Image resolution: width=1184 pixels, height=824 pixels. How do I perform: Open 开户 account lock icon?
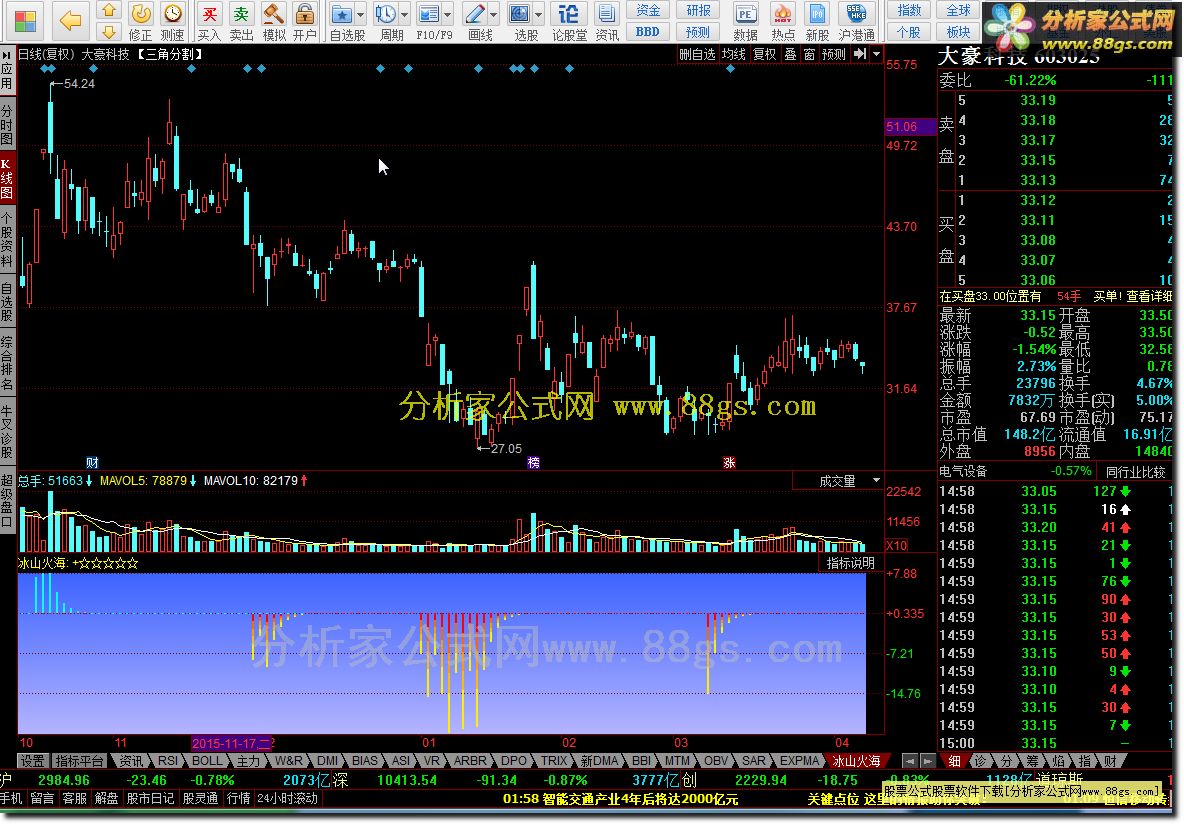pyautogui.click(x=305, y=21)
